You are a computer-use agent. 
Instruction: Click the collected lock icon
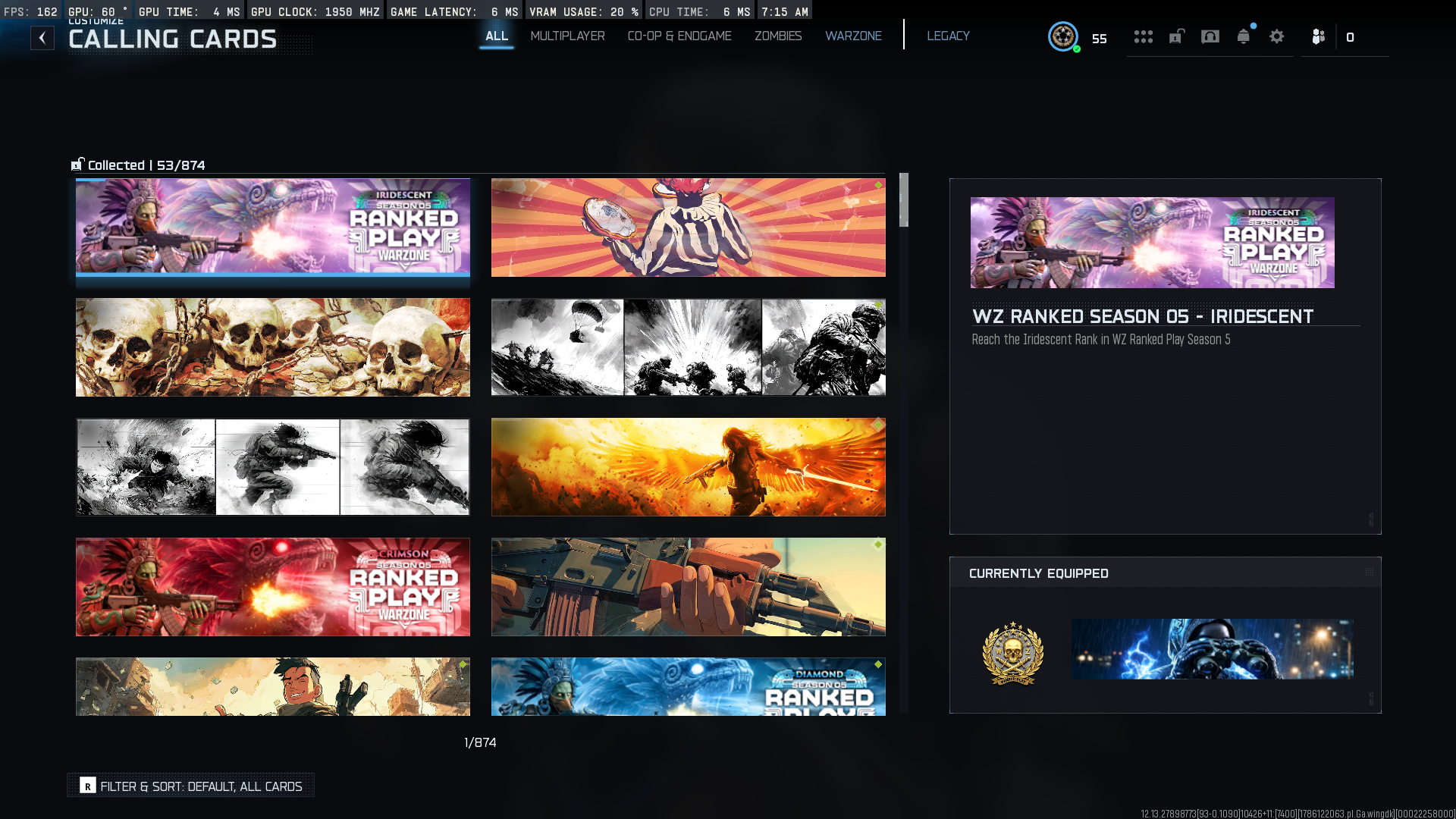point(77,165)
